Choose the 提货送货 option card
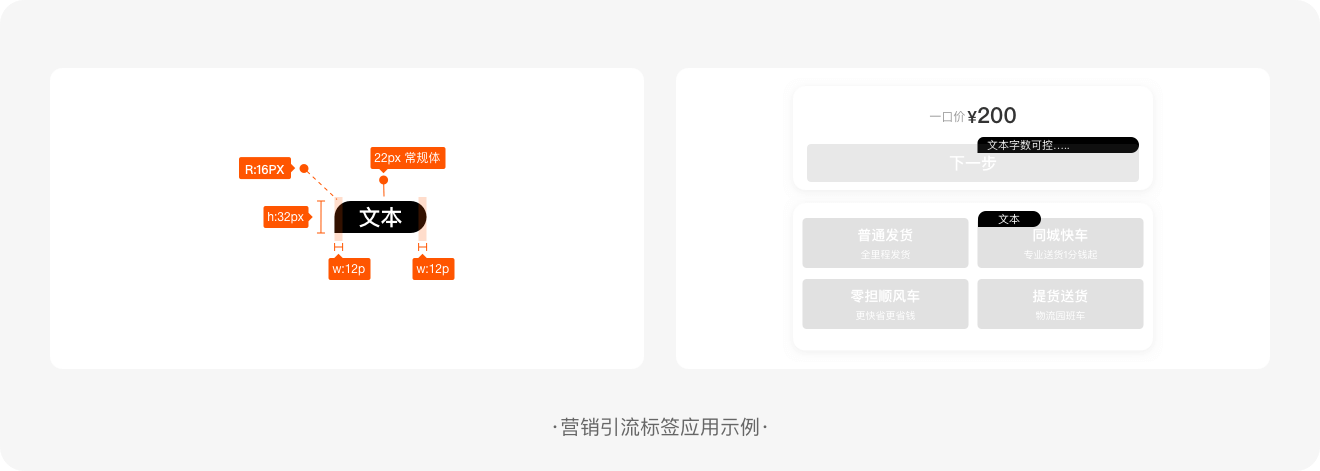Screen dimensions: 1320x471 tap(1060, 304)
